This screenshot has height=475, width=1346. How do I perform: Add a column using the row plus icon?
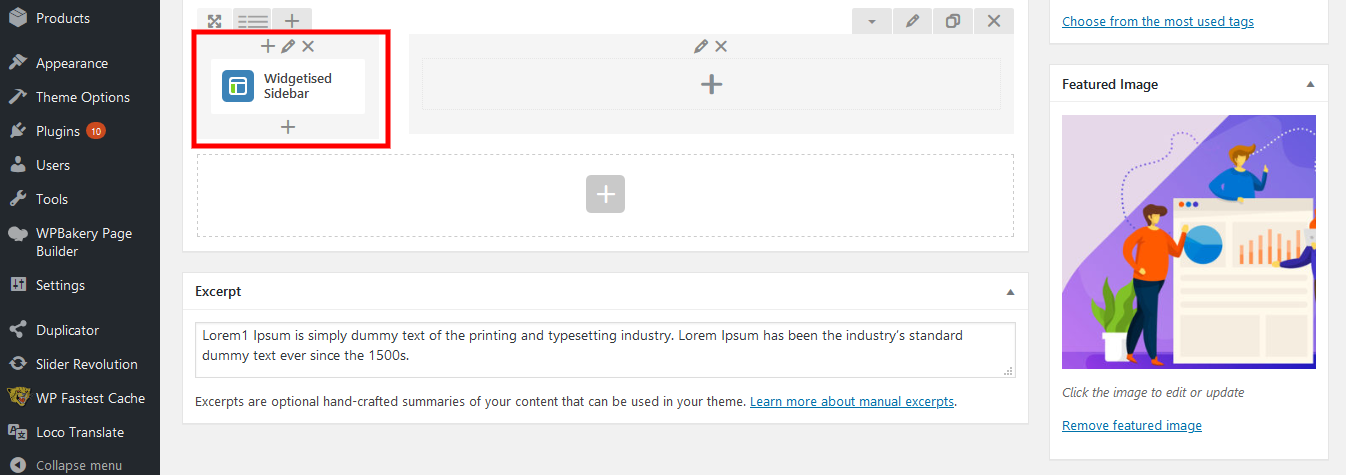(x=291, y=21)
